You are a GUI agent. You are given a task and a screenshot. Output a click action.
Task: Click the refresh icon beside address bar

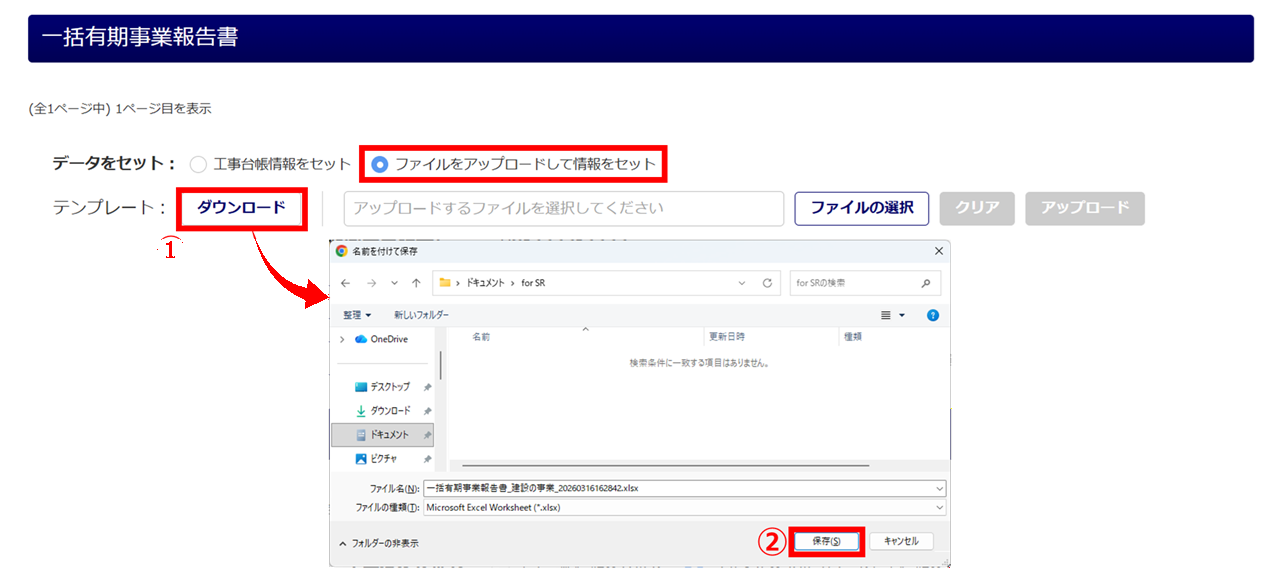(x=767, y=283)
